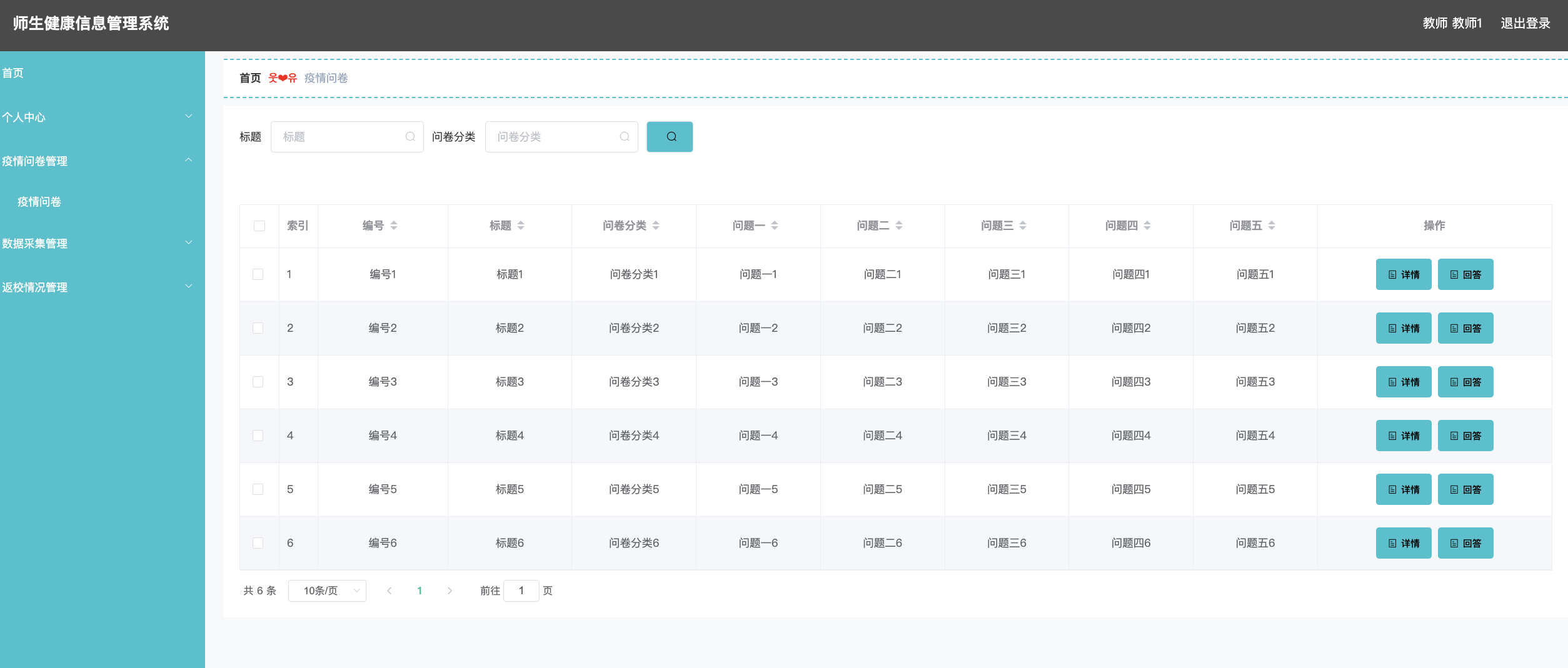1568x668 pixels.
Task: Sort by 问题二 column arrows
Action: (899, 226)
